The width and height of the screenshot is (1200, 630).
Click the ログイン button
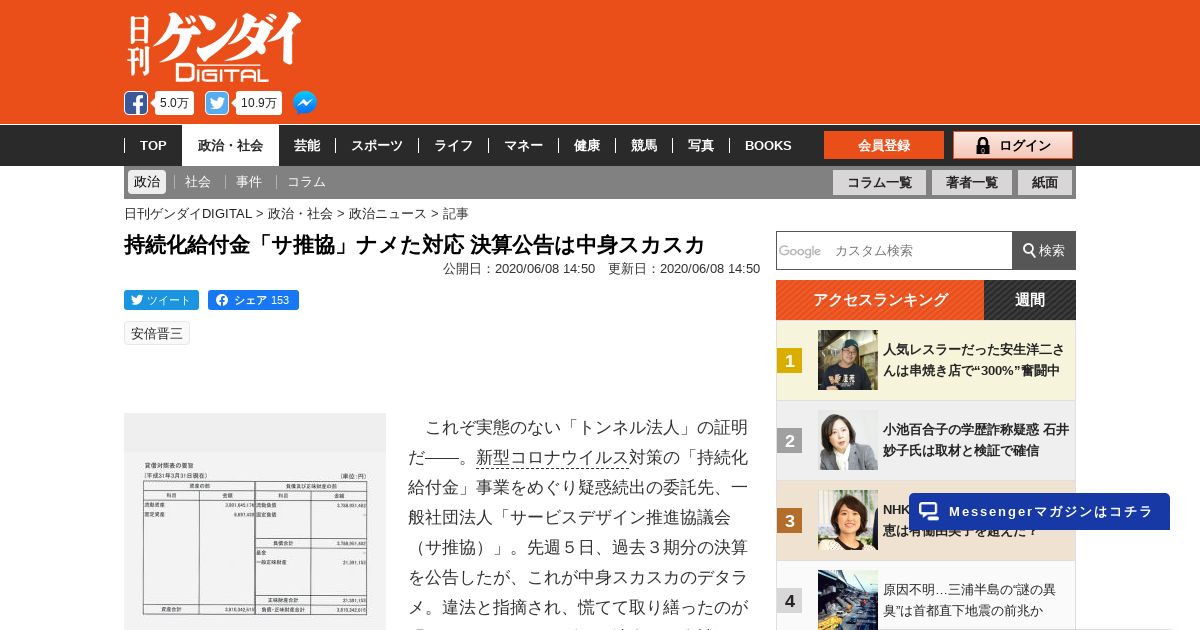1013,145
